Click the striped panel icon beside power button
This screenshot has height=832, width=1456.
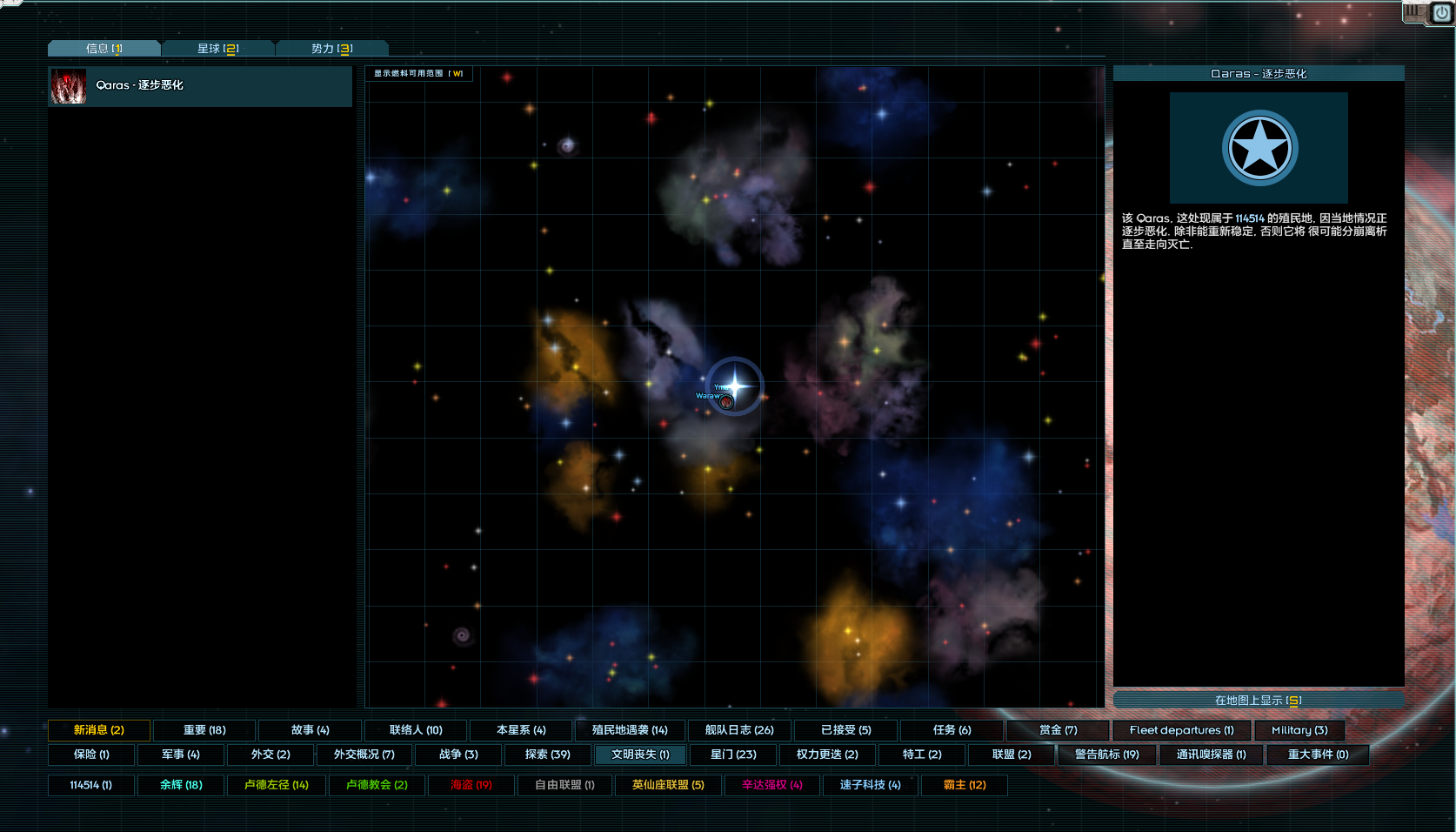(1414, 11)
